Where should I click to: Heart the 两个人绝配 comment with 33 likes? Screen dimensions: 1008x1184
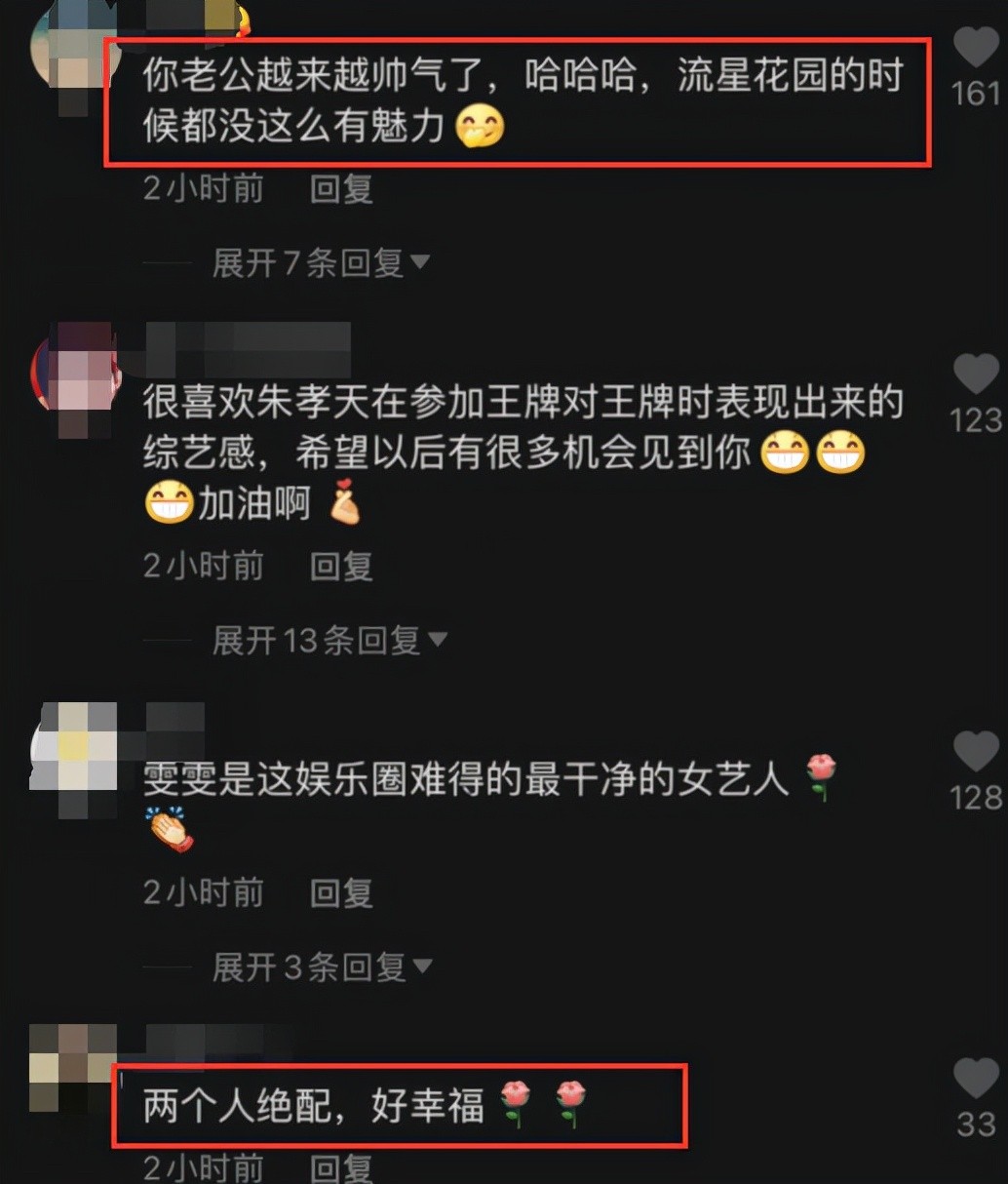coord(975,1079)
